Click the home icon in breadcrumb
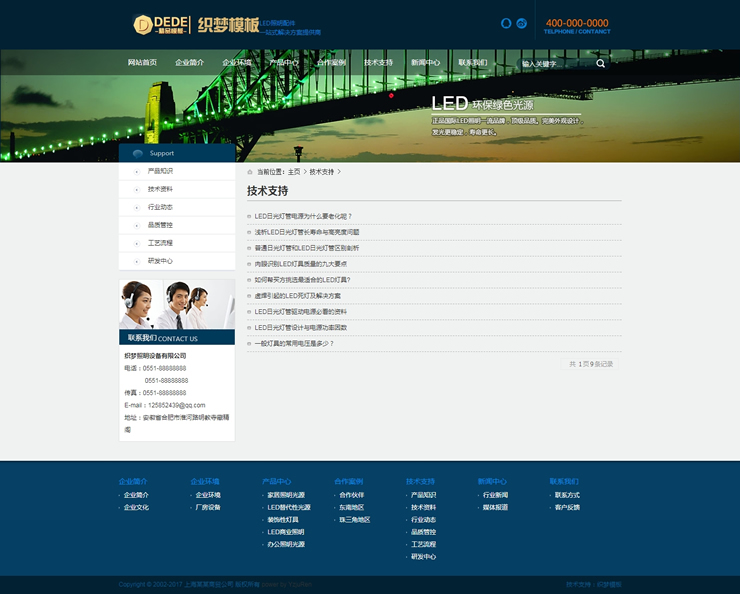 tap(250, 172)
